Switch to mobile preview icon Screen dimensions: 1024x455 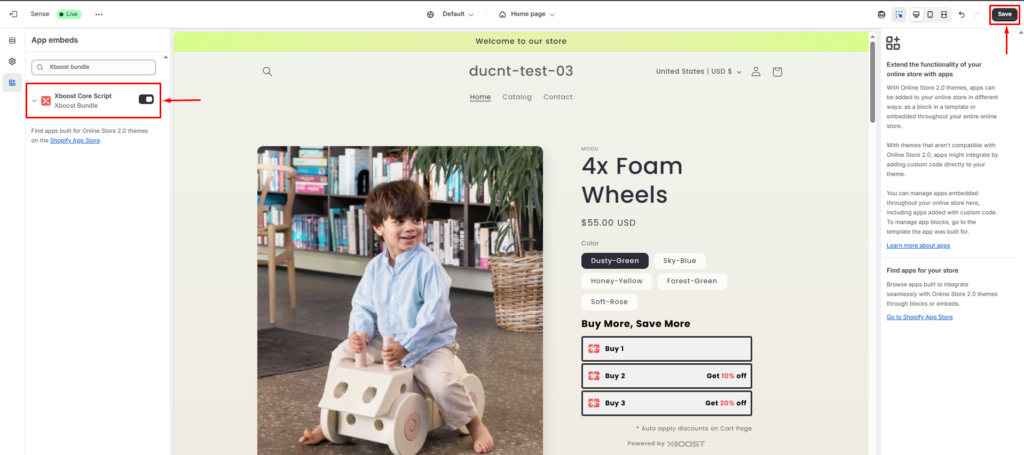[x=930, y=14]
